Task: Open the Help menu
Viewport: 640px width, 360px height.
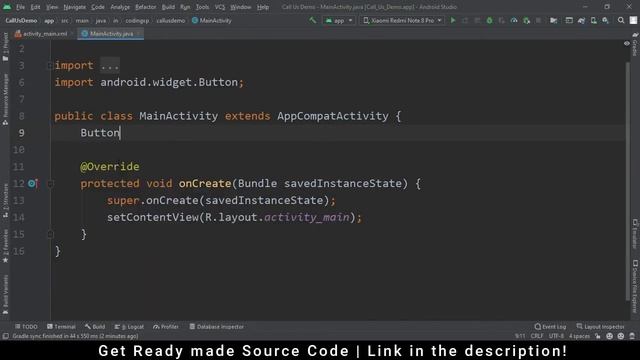Action: click(x=263, y=7)
